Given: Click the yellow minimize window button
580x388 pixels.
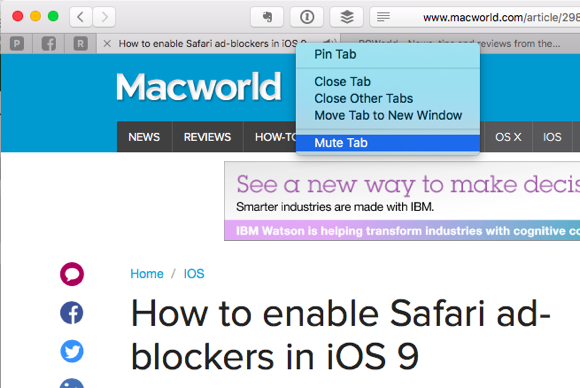Looking at the screenshot, I should tap(36, 16).
